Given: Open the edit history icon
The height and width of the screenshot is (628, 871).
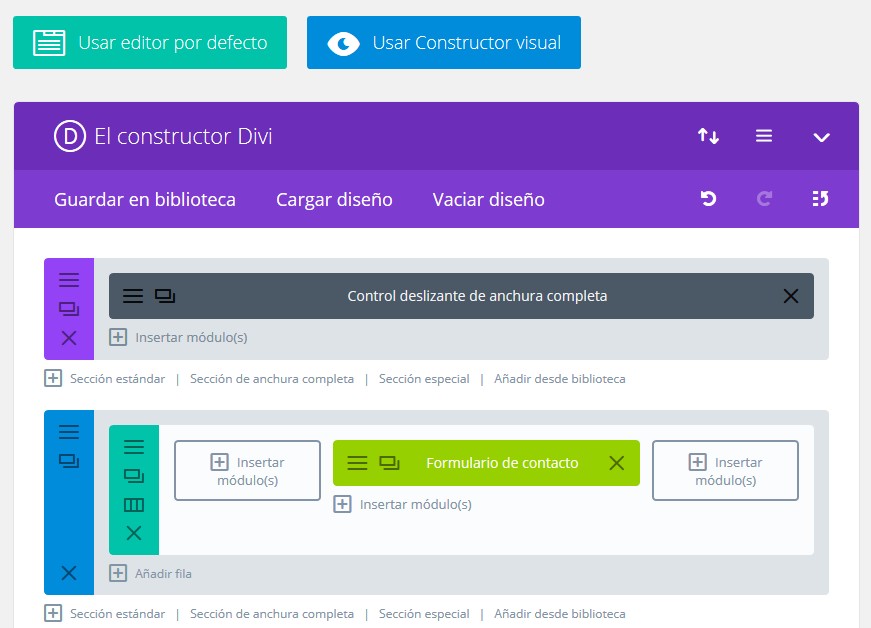Looking at the screenshot, I should (821, 199).
